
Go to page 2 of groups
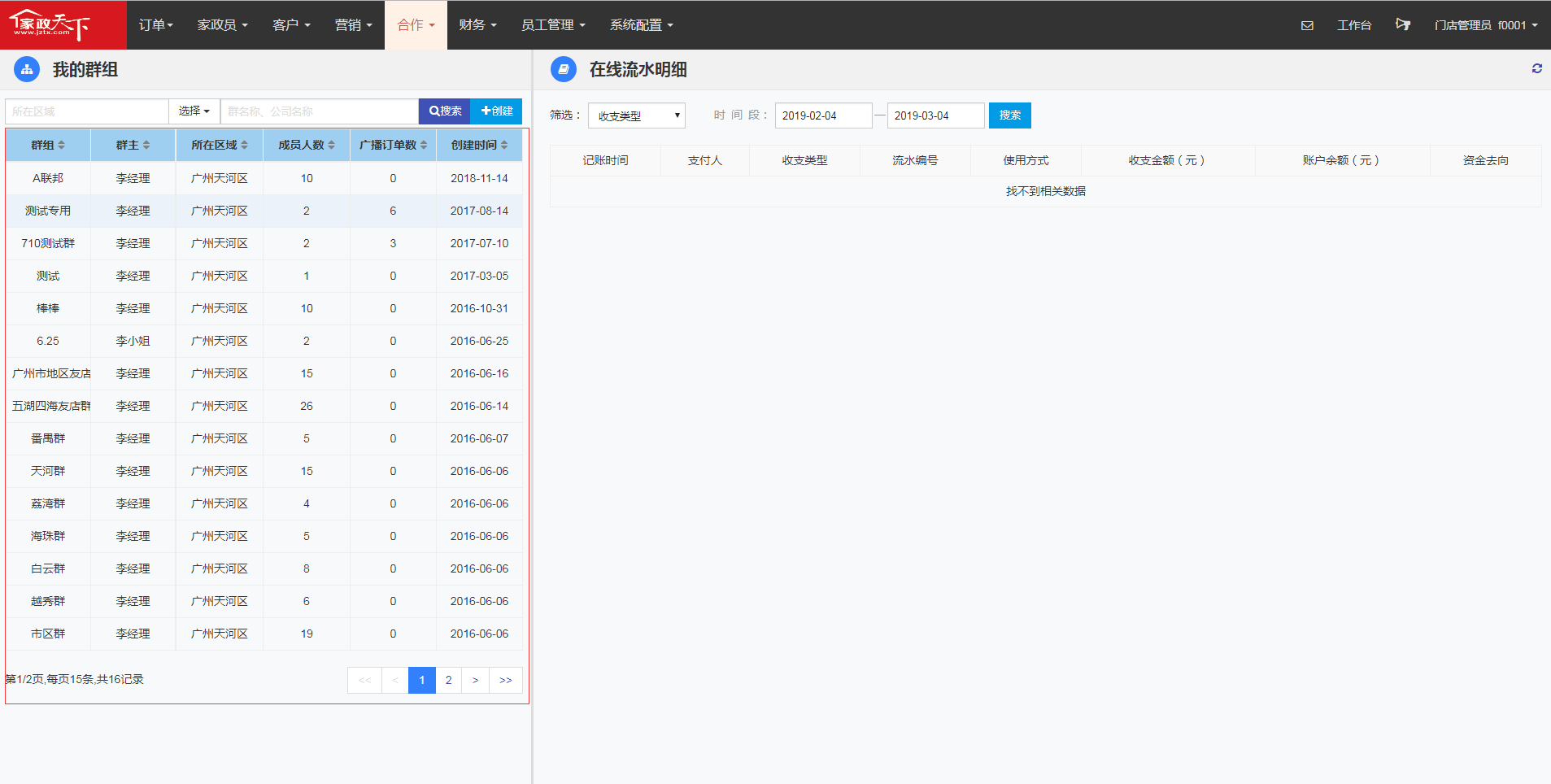click(x=448, y=680)
